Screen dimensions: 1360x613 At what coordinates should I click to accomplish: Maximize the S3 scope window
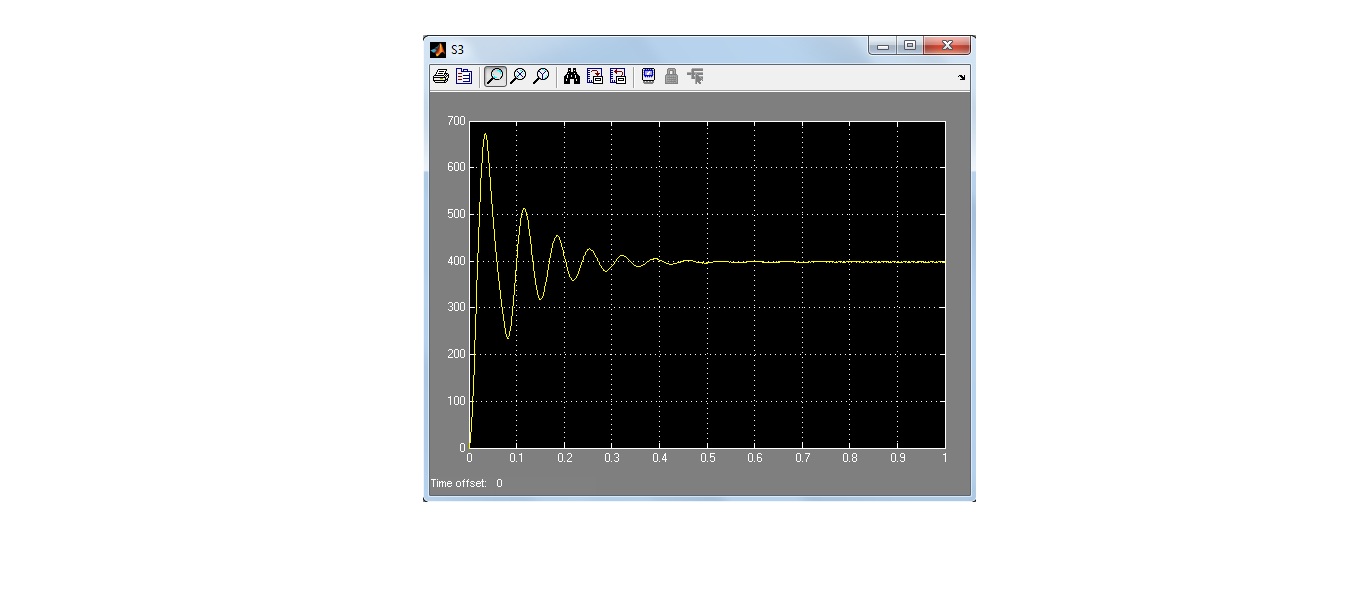909,46
